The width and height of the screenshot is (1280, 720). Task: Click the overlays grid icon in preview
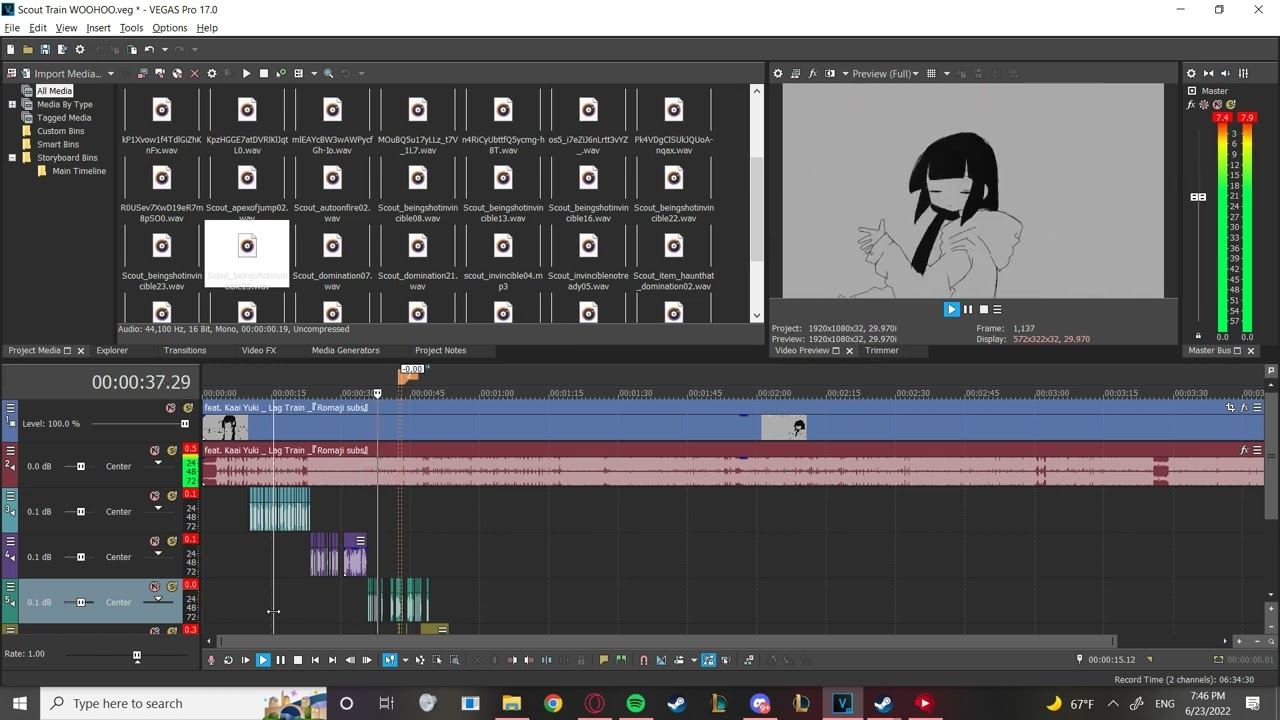tap(931, 73)
